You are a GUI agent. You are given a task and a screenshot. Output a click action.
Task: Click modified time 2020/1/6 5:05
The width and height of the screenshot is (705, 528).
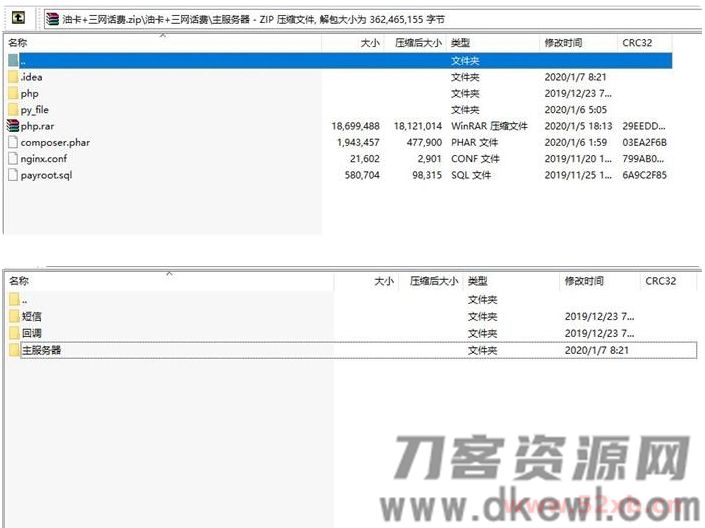click(x=576, y=110)
